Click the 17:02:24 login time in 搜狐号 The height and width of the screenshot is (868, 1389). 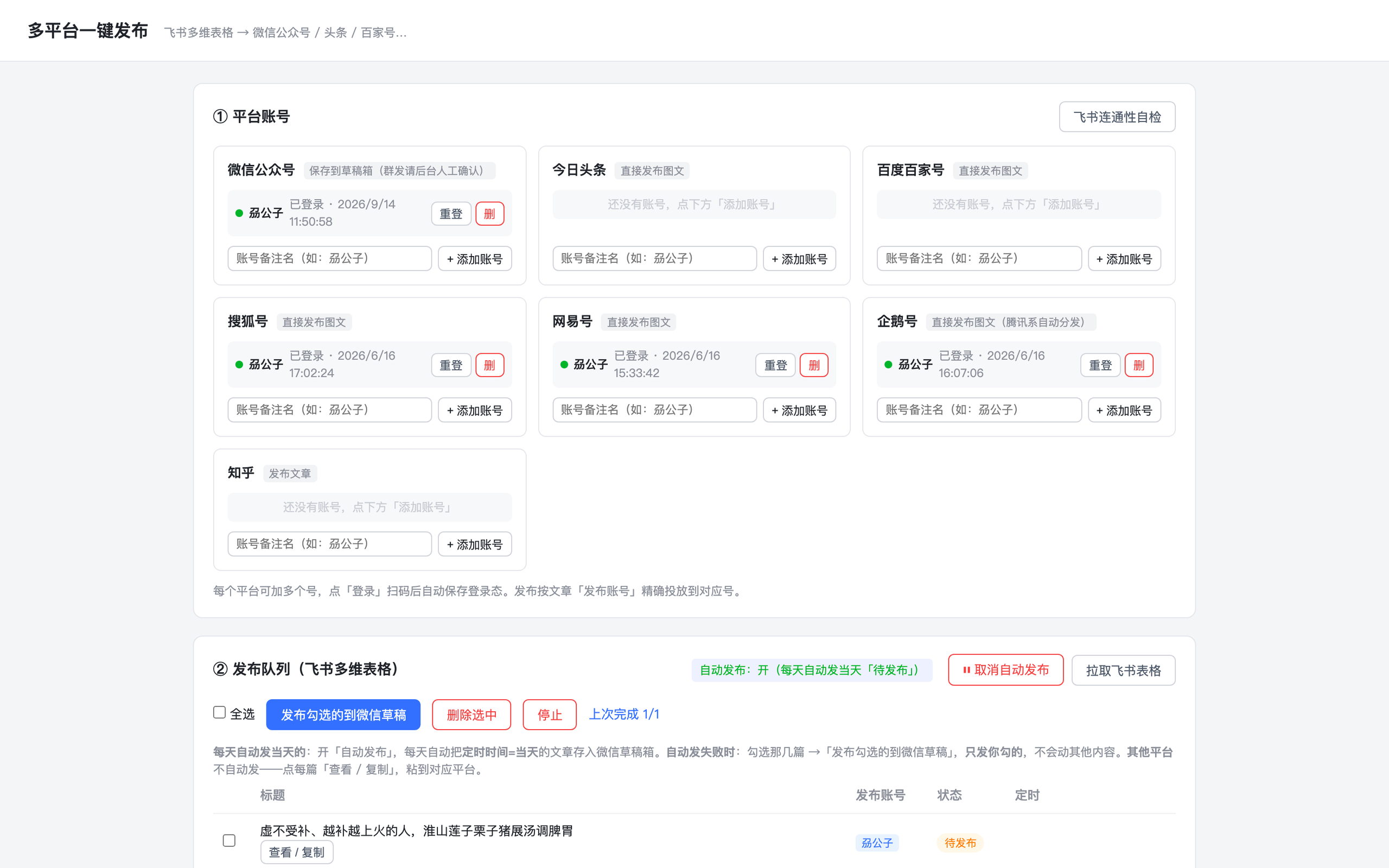point(311,373)
